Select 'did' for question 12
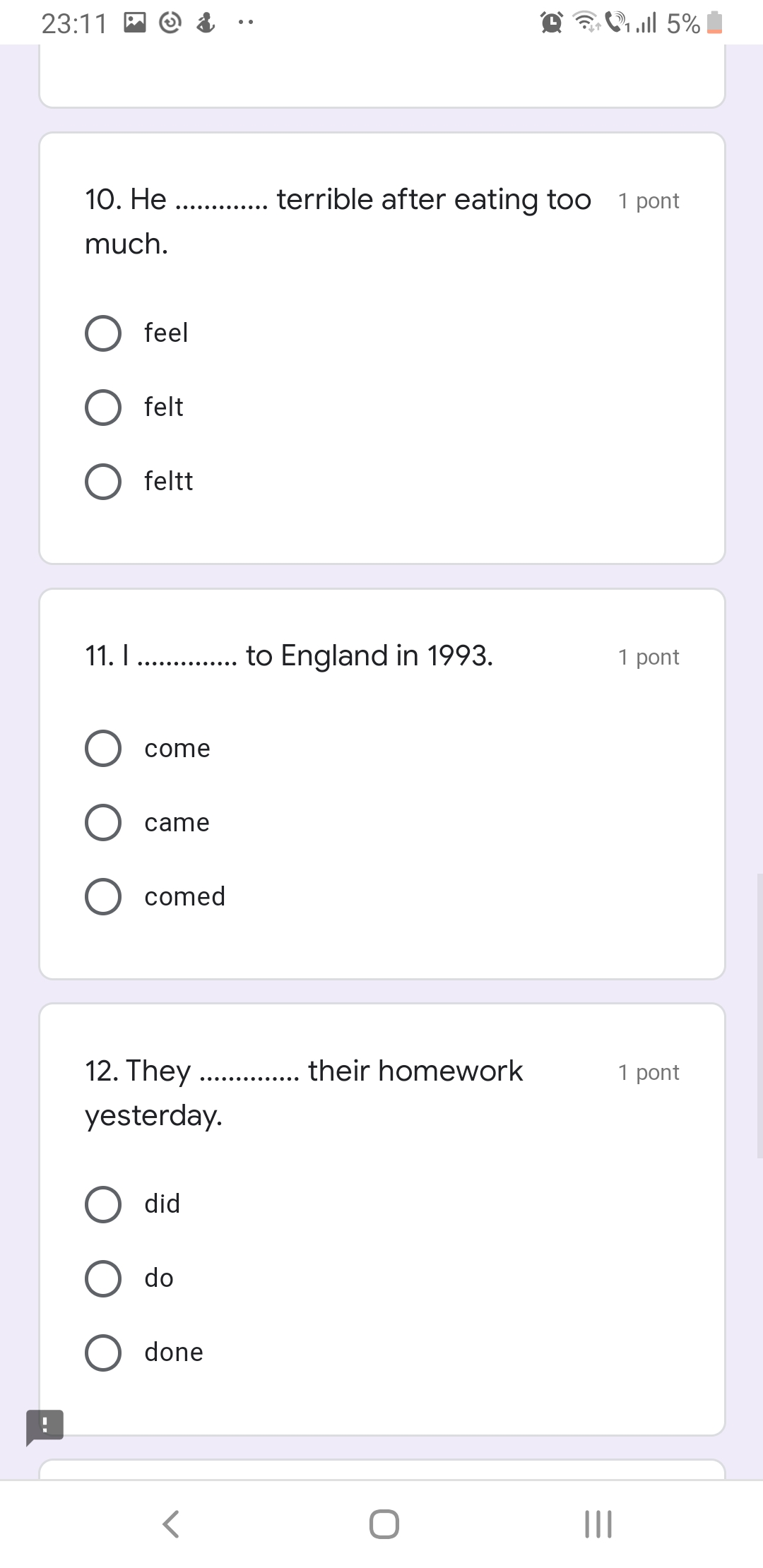Viewport: 763px width, 1568px height. 103,1204
